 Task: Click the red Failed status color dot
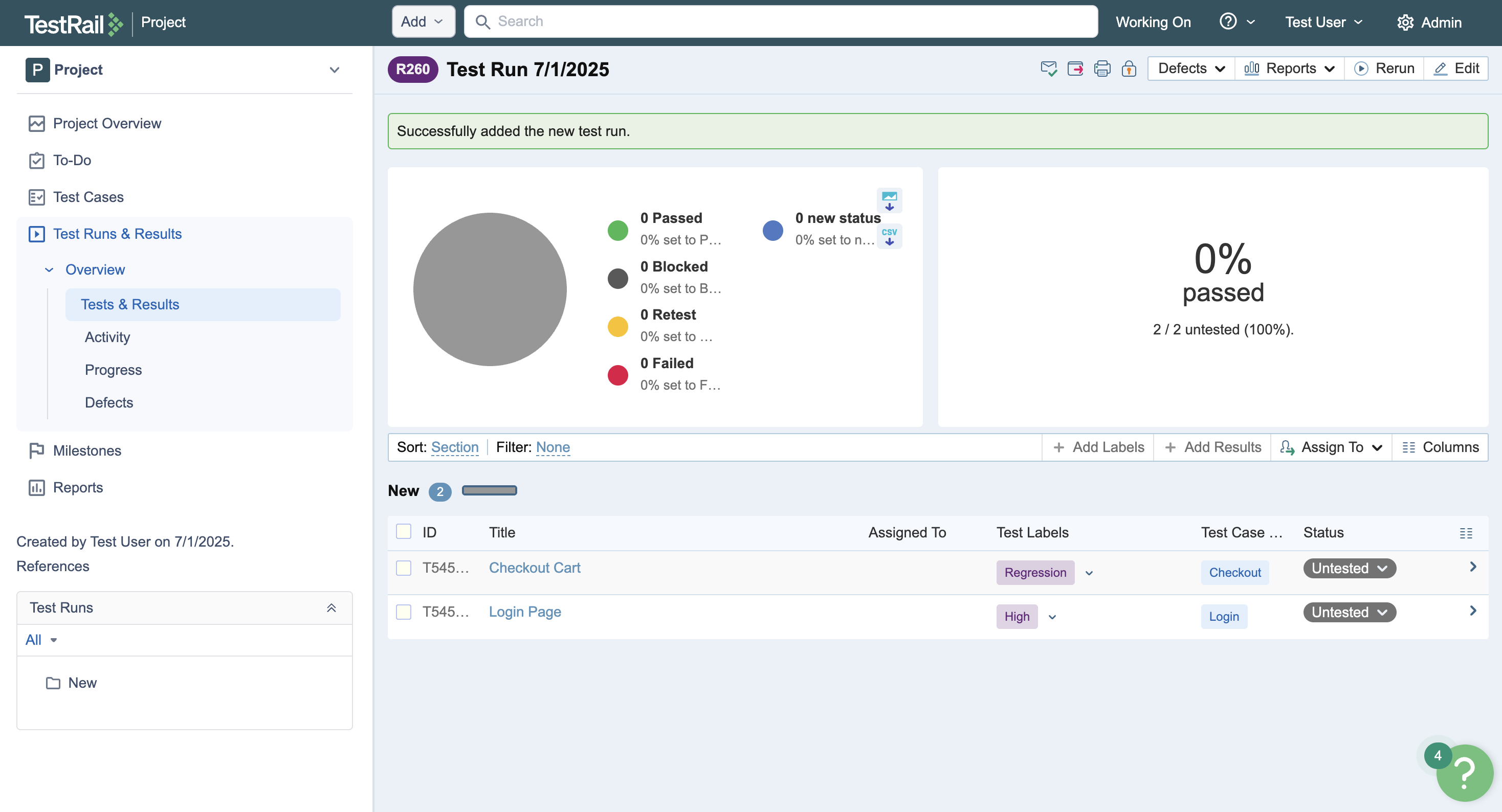(x=617, y=375)
